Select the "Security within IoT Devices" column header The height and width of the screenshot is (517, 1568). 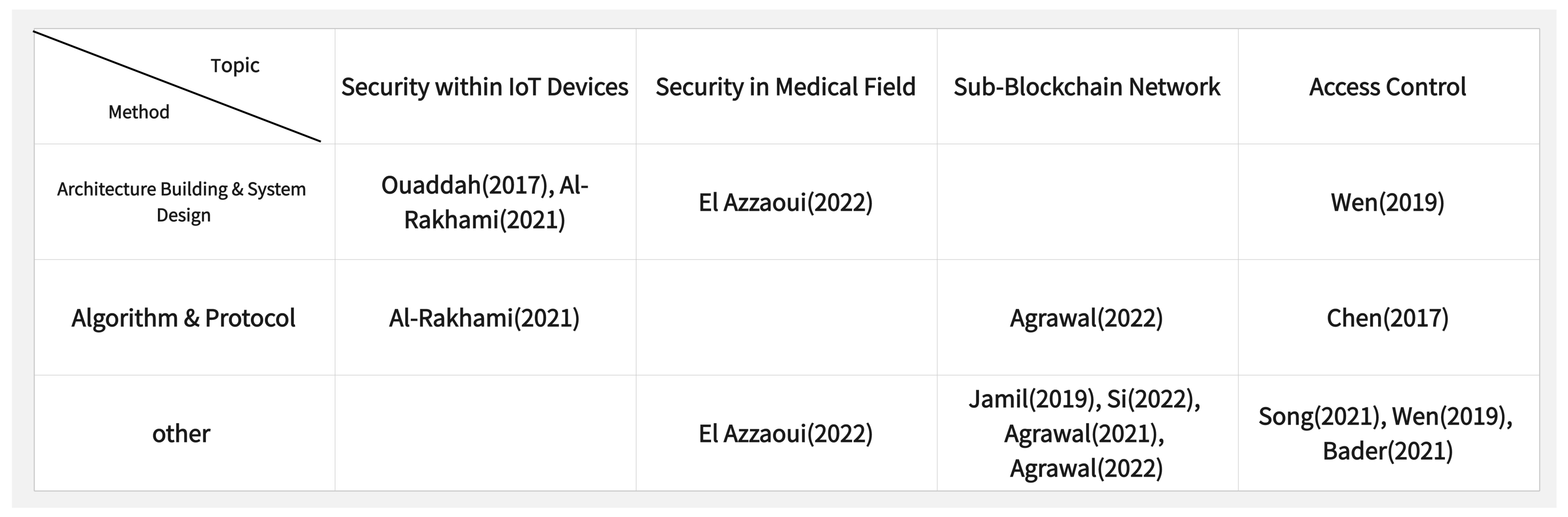pos(484,87)
